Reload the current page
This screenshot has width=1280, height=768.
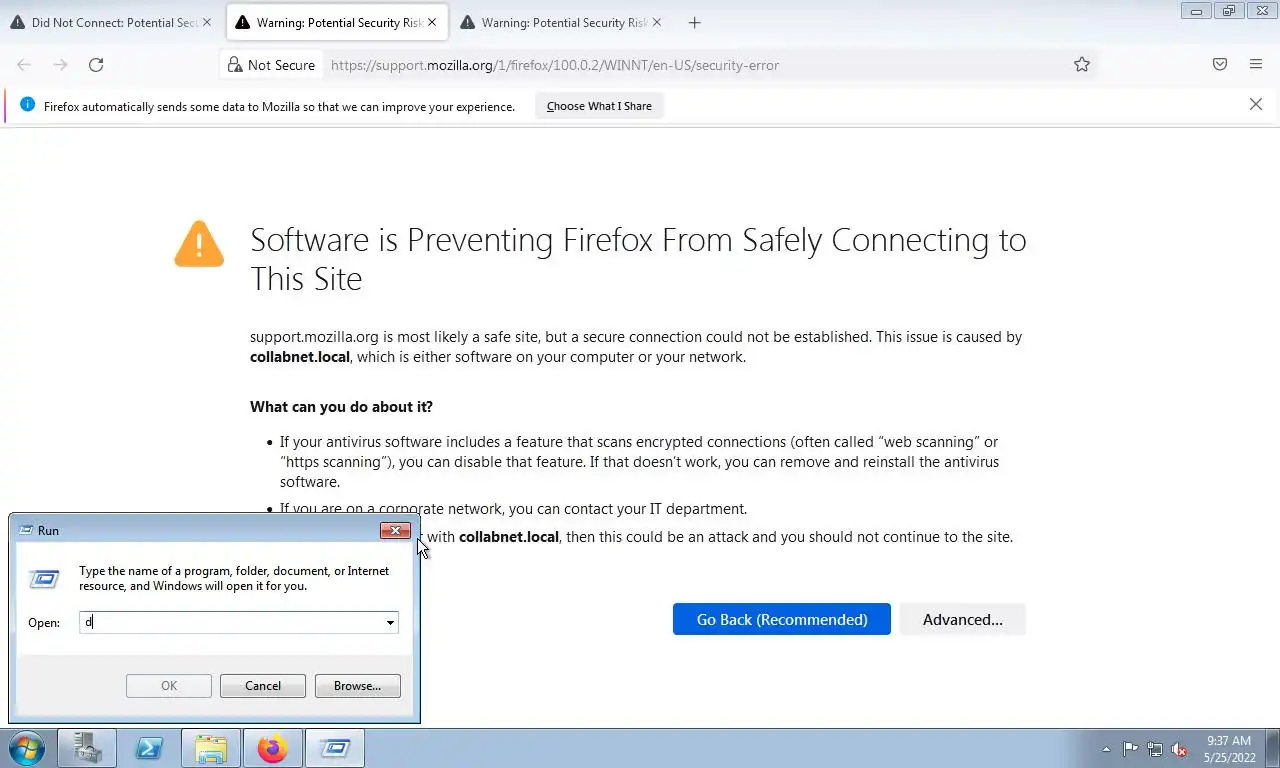[x=96, y=65]
